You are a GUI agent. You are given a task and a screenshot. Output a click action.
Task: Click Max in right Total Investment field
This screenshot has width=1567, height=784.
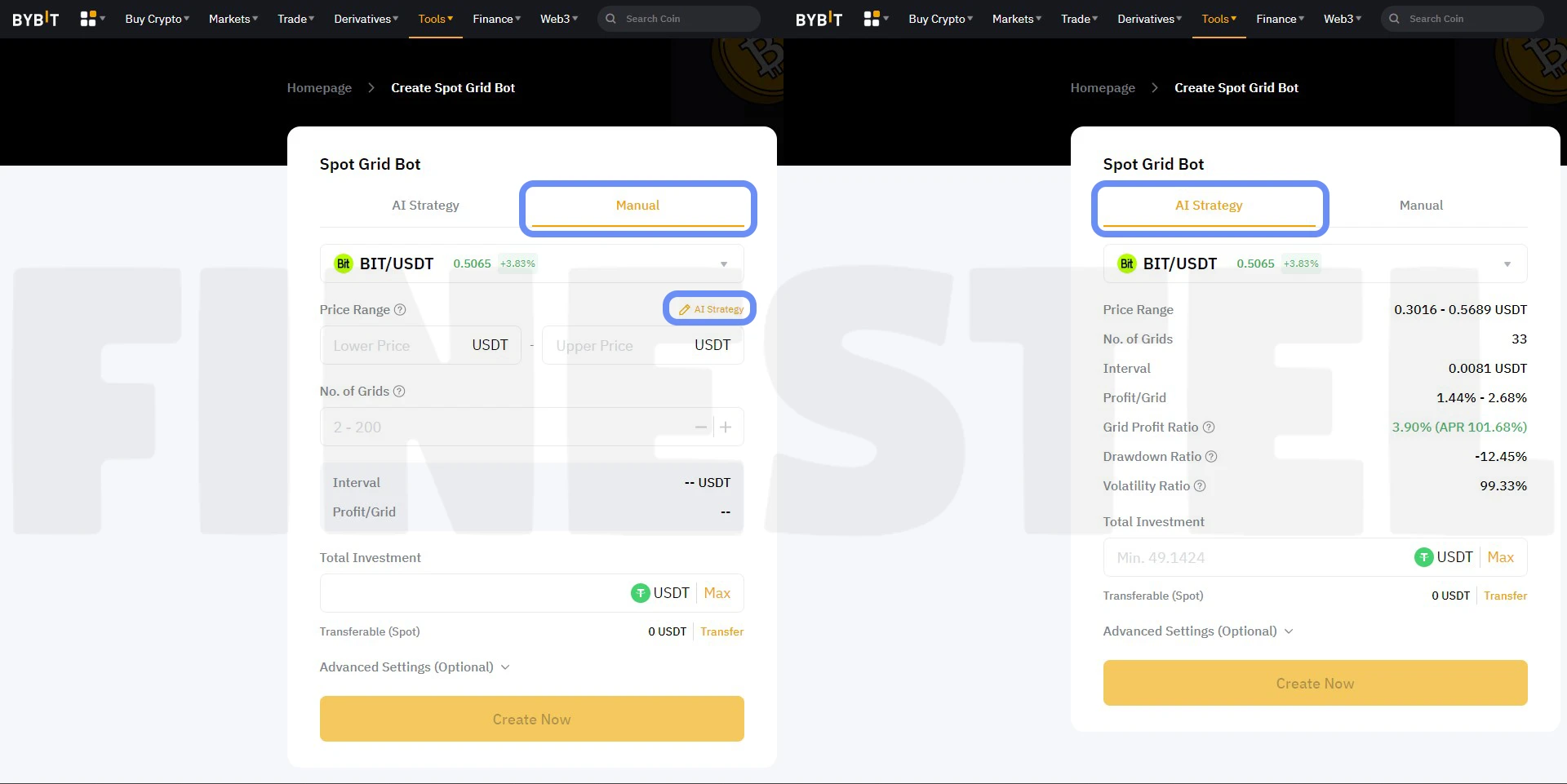(x=1500, y=557)
